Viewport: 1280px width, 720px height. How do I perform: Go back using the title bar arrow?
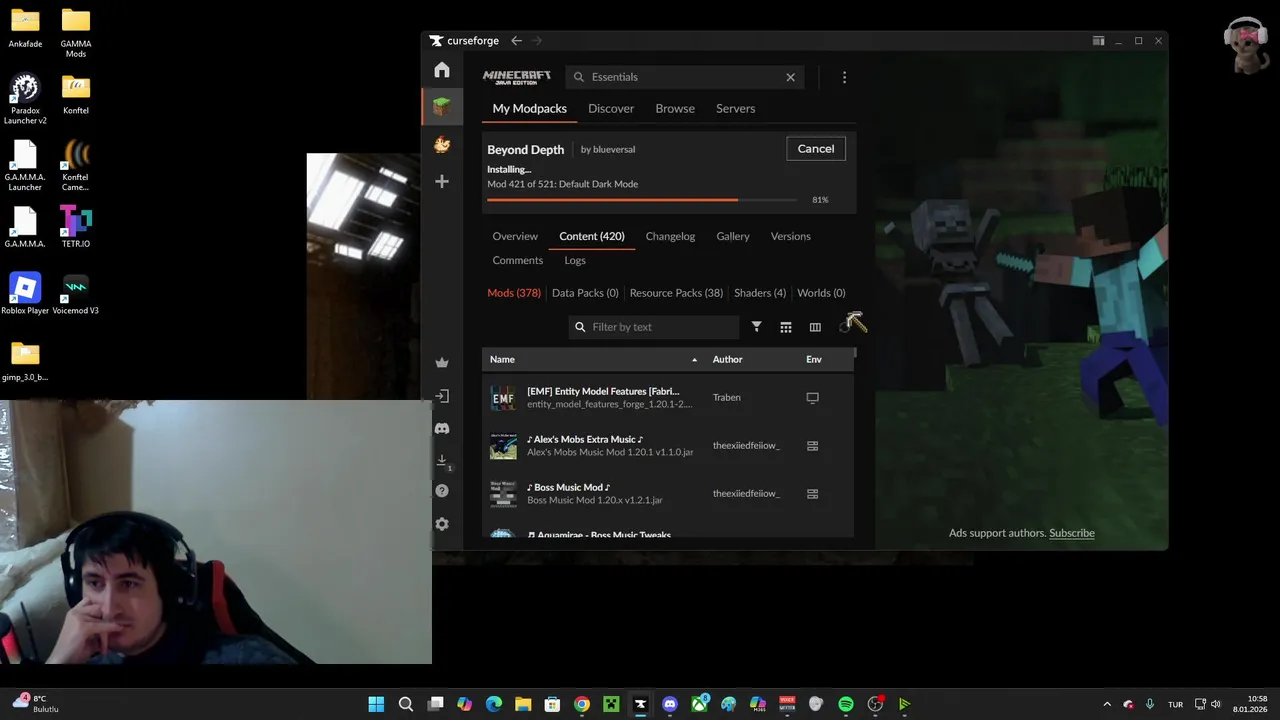coord(516,41)
